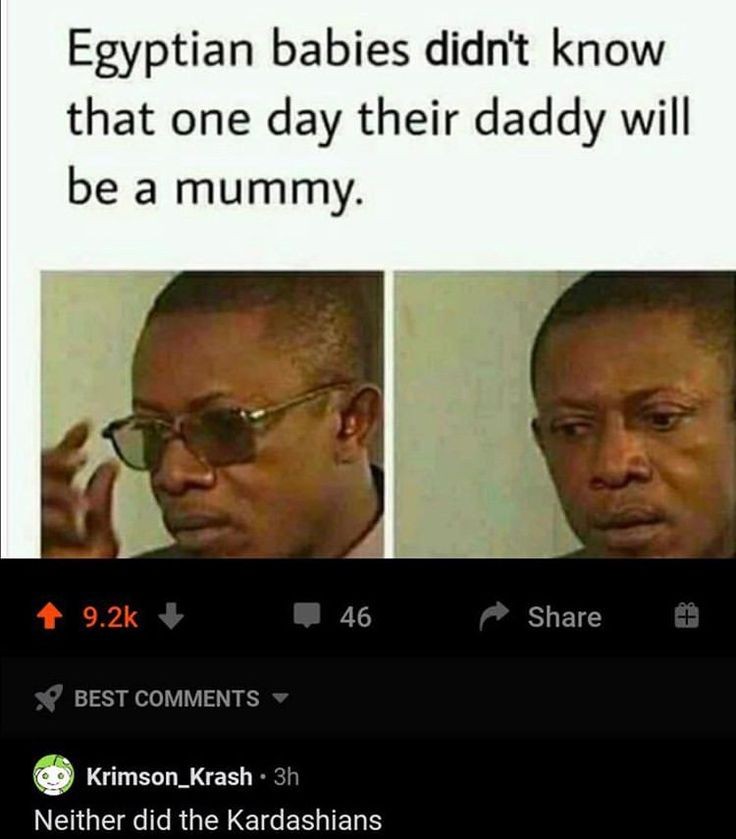Open left meme image with sunglasses
This screenshot has width=736, height=839.
(212, 415)
